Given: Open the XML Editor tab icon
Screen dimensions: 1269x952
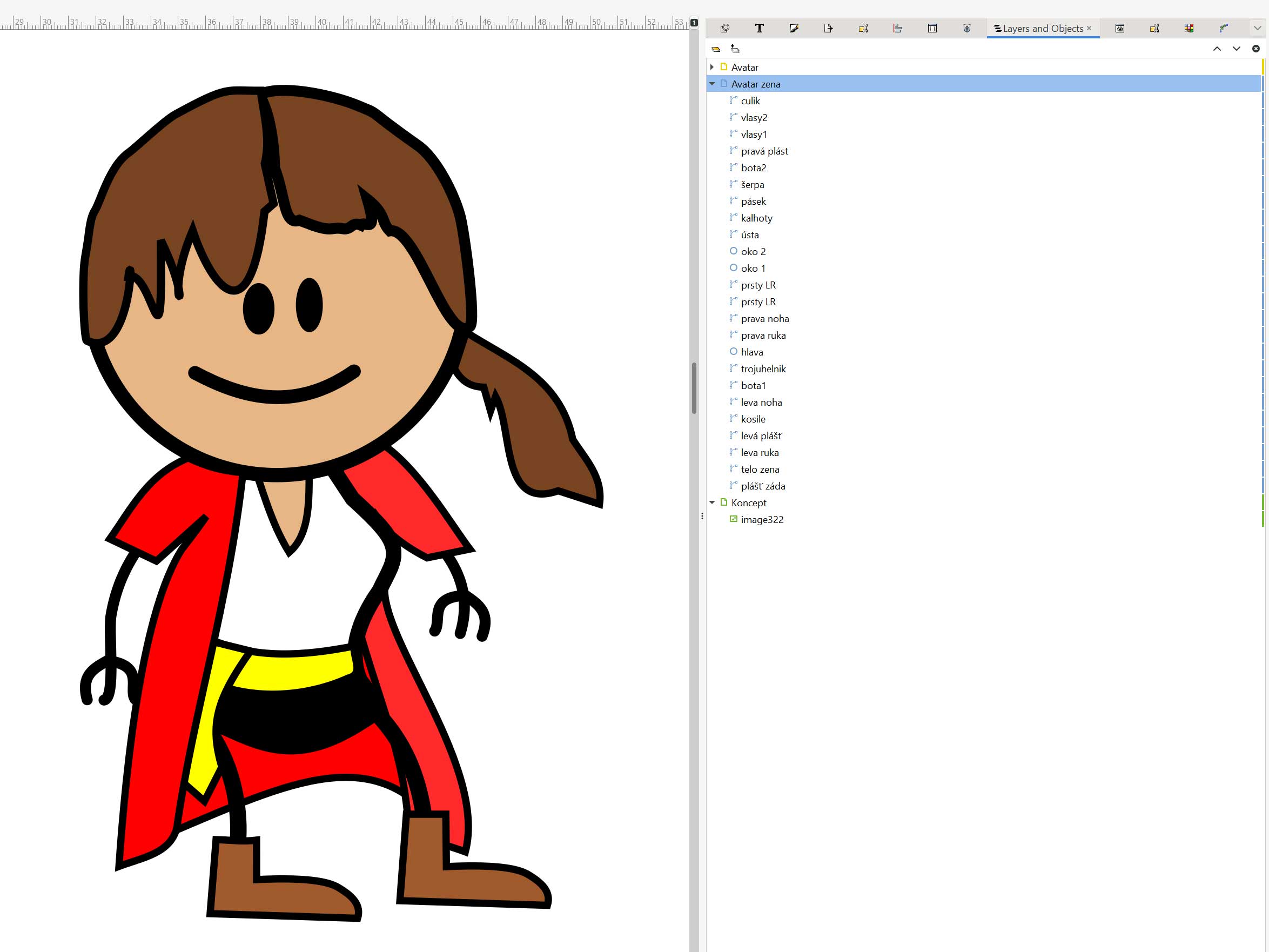Looking at the screenshot, I should click(932, 28).
